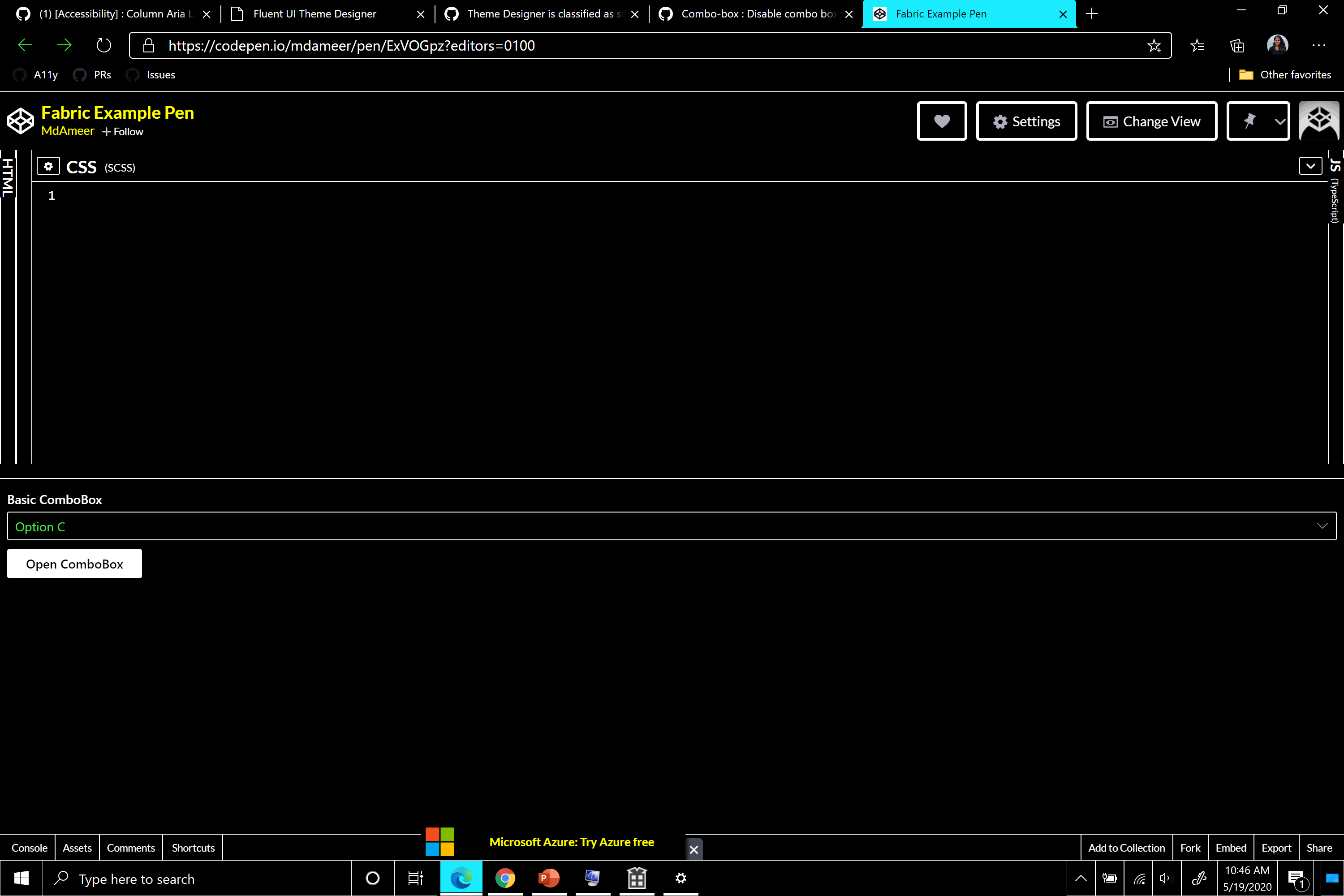Switch to the Fluent UI Theme Designer tab
Image resolution: width=1344 pixels, height=896 pixels.
[314, 14]
